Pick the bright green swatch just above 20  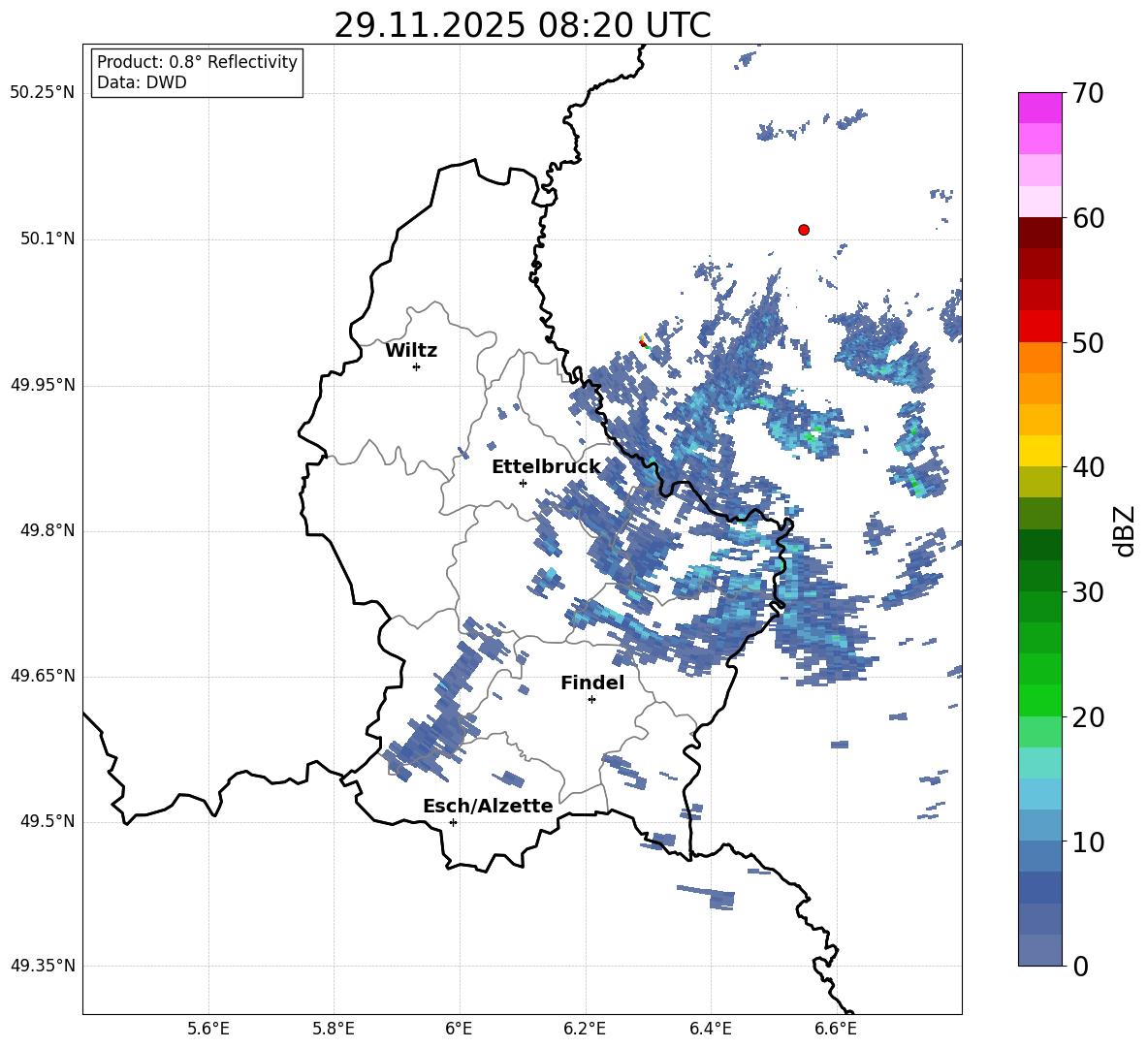(1039, 700)
